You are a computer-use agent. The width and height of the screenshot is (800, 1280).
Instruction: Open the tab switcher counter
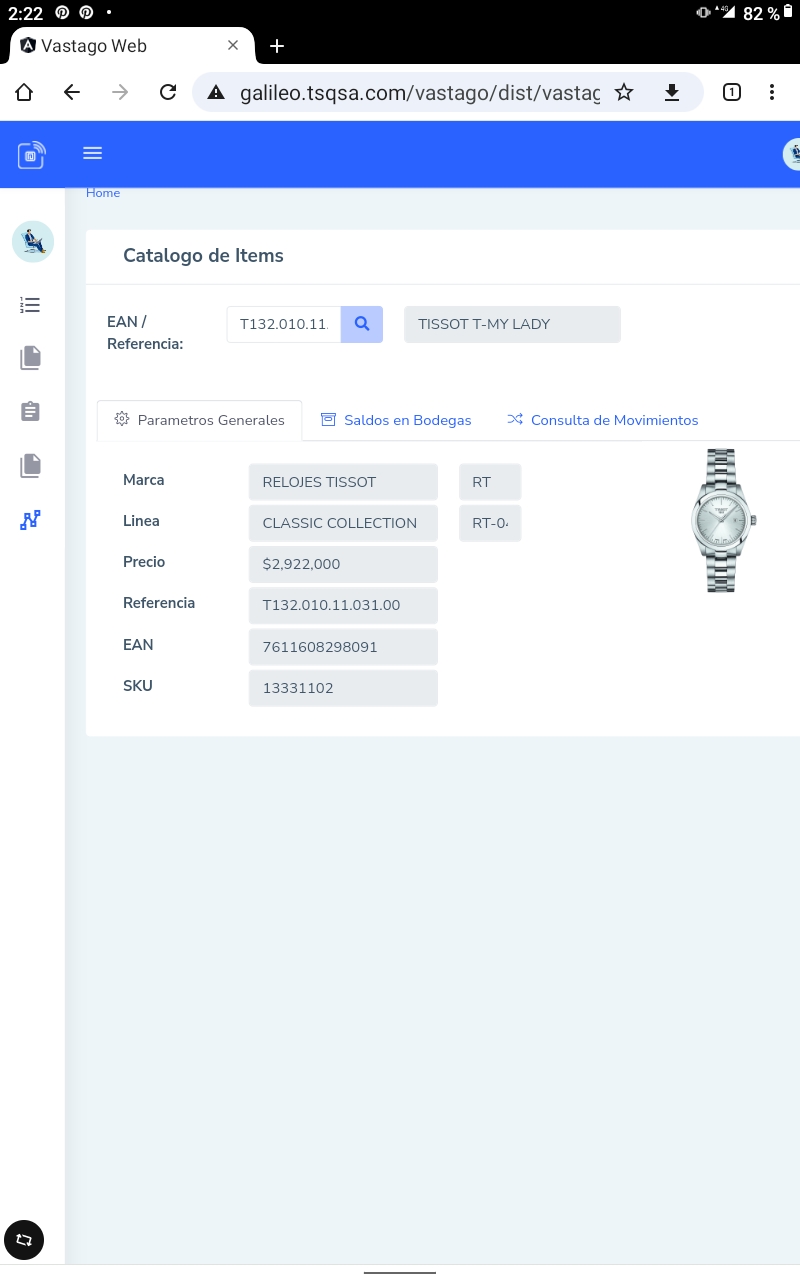pyautogui.click(x=731, y=93)
